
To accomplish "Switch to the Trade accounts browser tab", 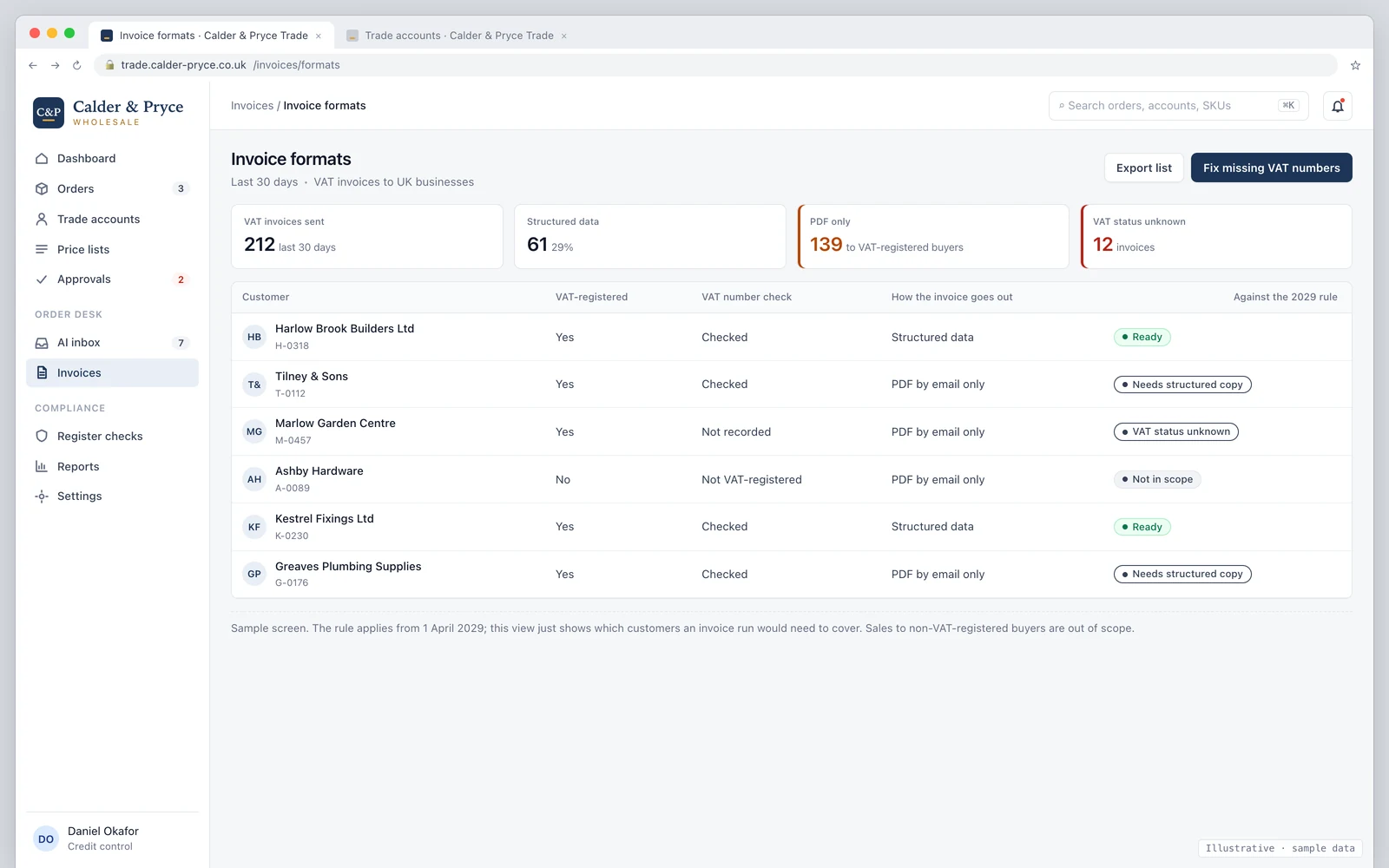I will coord(458,36).
